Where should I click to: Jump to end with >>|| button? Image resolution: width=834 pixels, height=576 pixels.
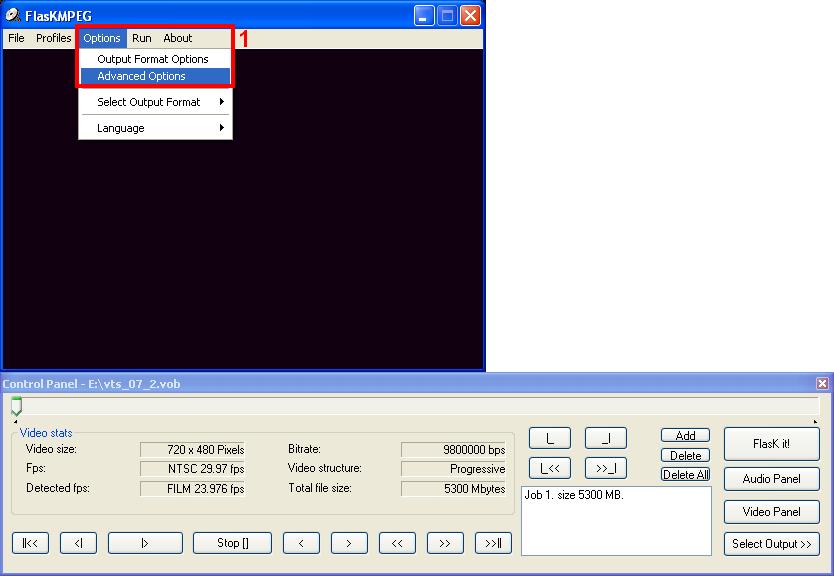coord(493,543)
